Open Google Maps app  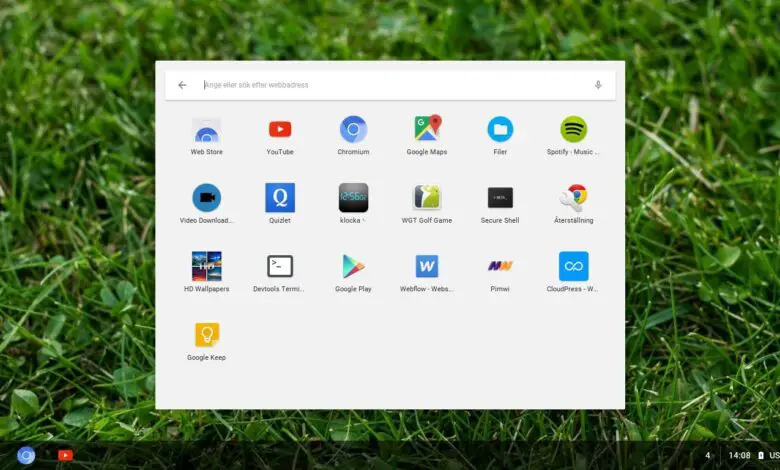427,128
